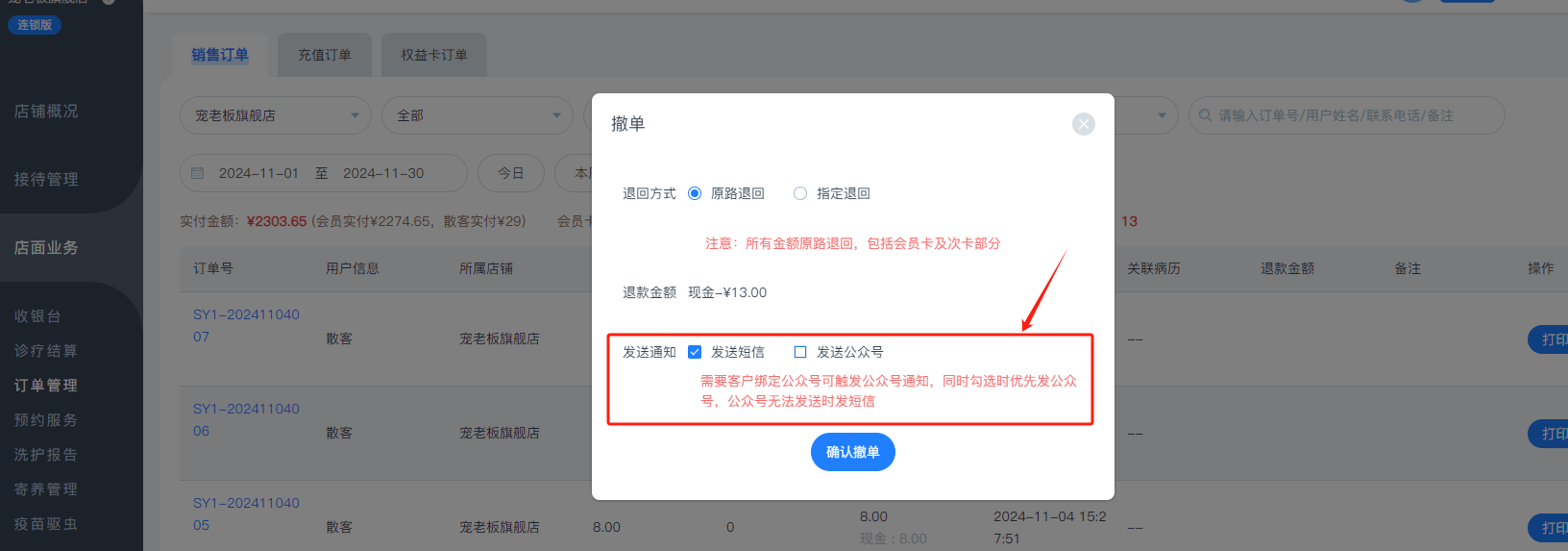Click the 操作 column header
This screenshot has height=551, width=1568.
point(1541,268)
